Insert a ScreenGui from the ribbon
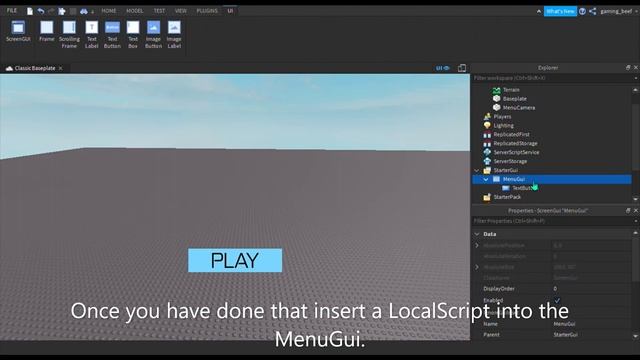The height and width of the screenshot is (360, 640). coord(18,31)
